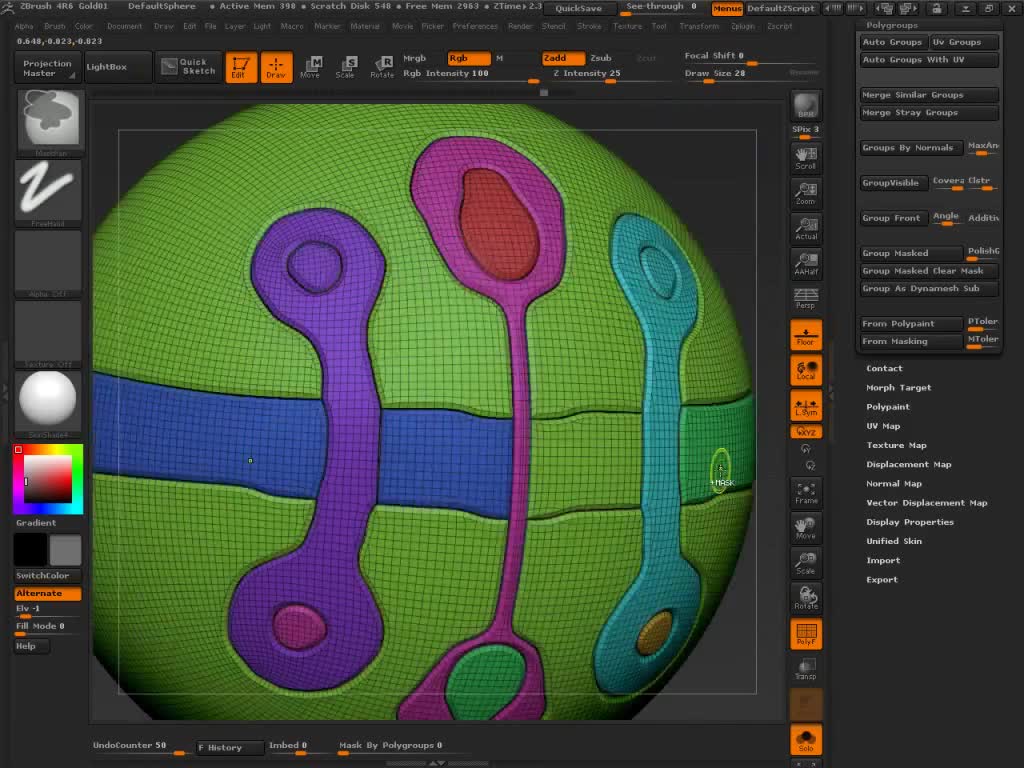This screenshot has width=1024, height=768.
Task: Click the Actual size icon
Action: (x=805, y=228)
